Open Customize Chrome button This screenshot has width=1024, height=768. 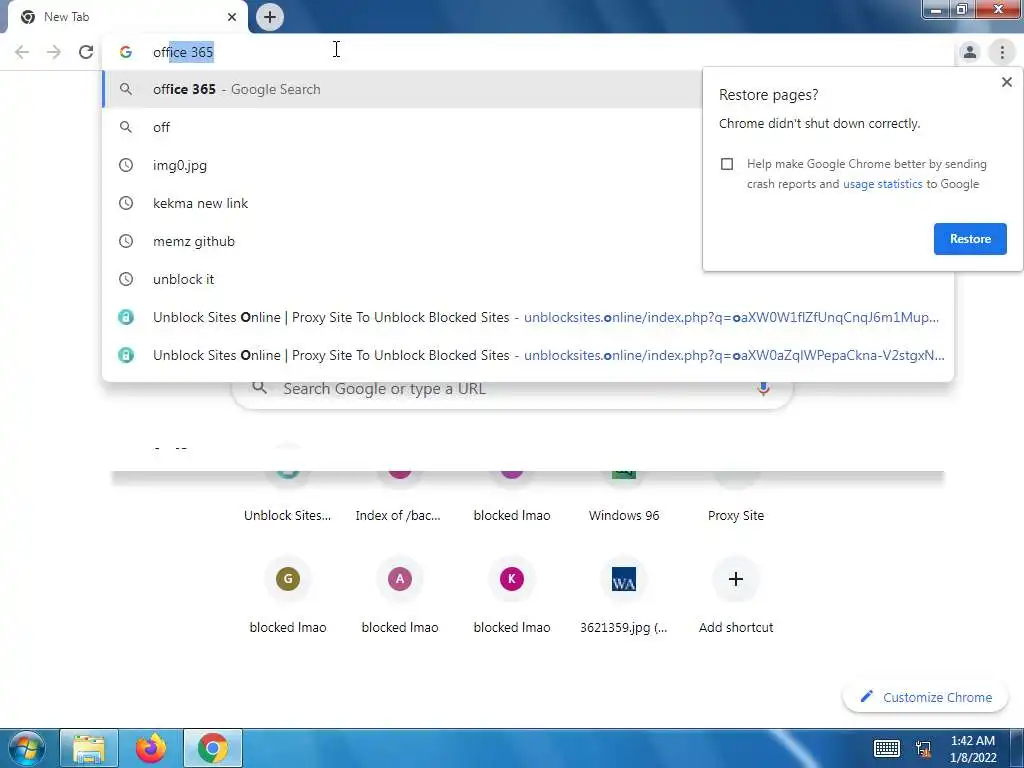click(926, 697)
